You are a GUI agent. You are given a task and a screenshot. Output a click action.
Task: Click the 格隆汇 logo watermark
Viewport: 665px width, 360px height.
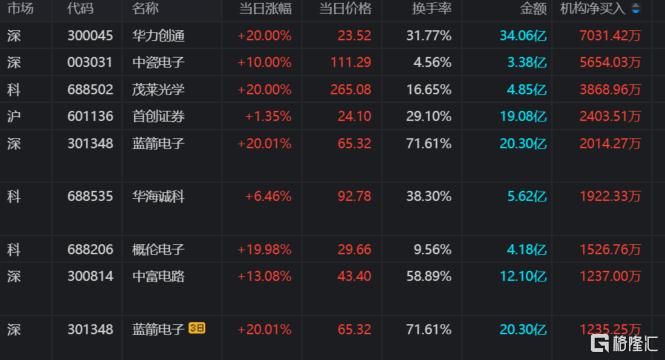624,343
